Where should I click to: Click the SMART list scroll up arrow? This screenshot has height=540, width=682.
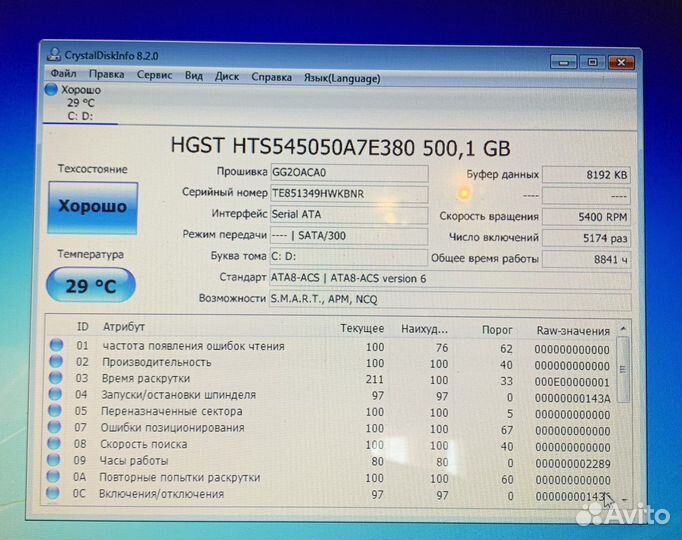click(623, 329)
